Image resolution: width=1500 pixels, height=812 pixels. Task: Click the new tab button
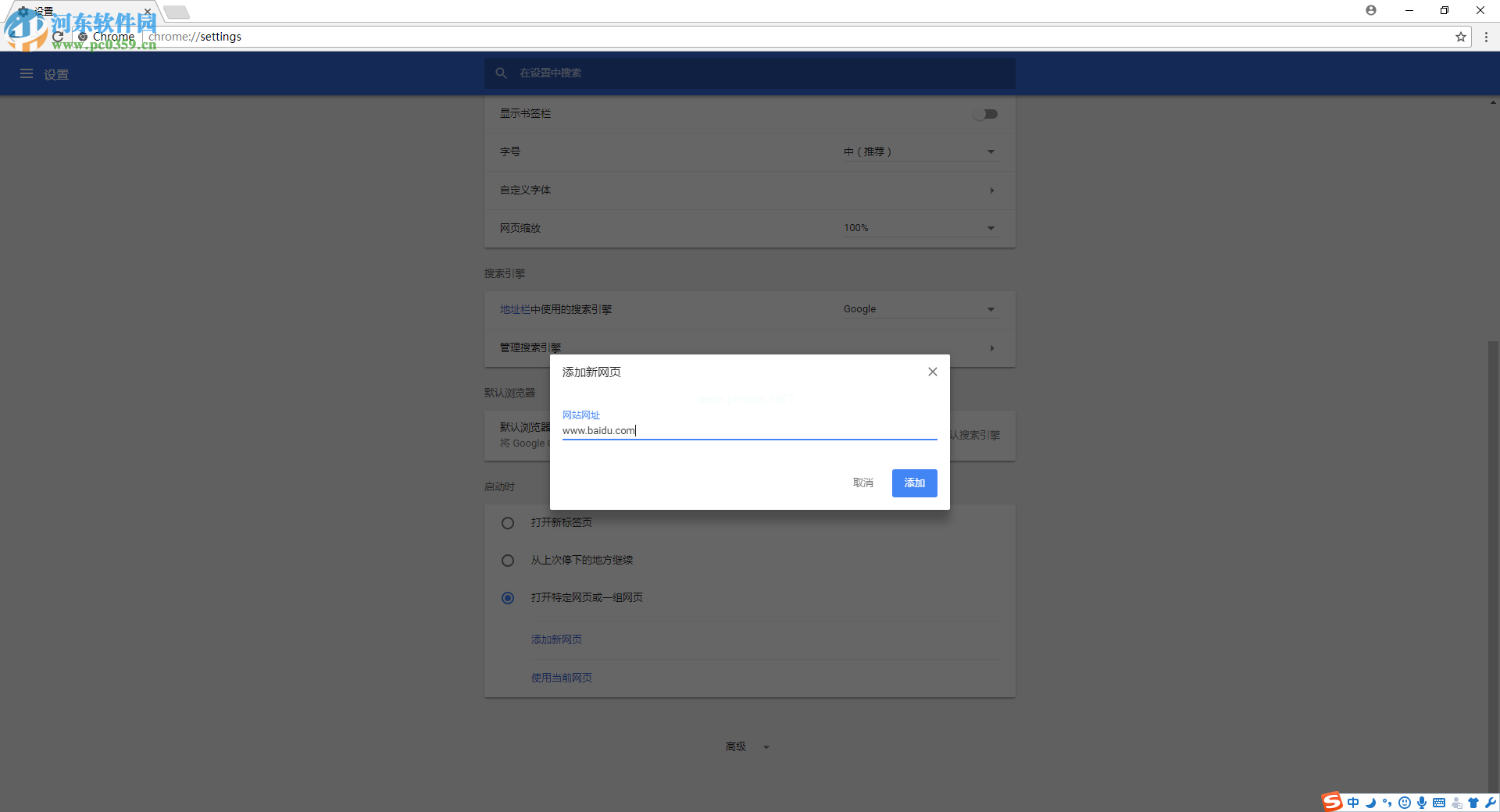point(177,12)
